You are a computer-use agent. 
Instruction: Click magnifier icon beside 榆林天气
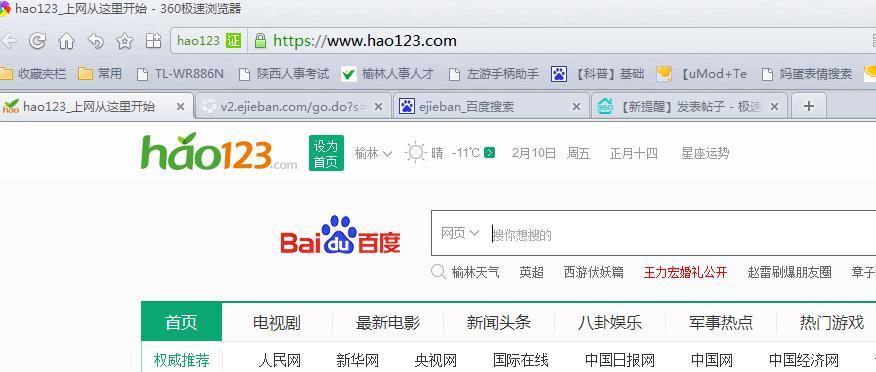click(439, 272)
